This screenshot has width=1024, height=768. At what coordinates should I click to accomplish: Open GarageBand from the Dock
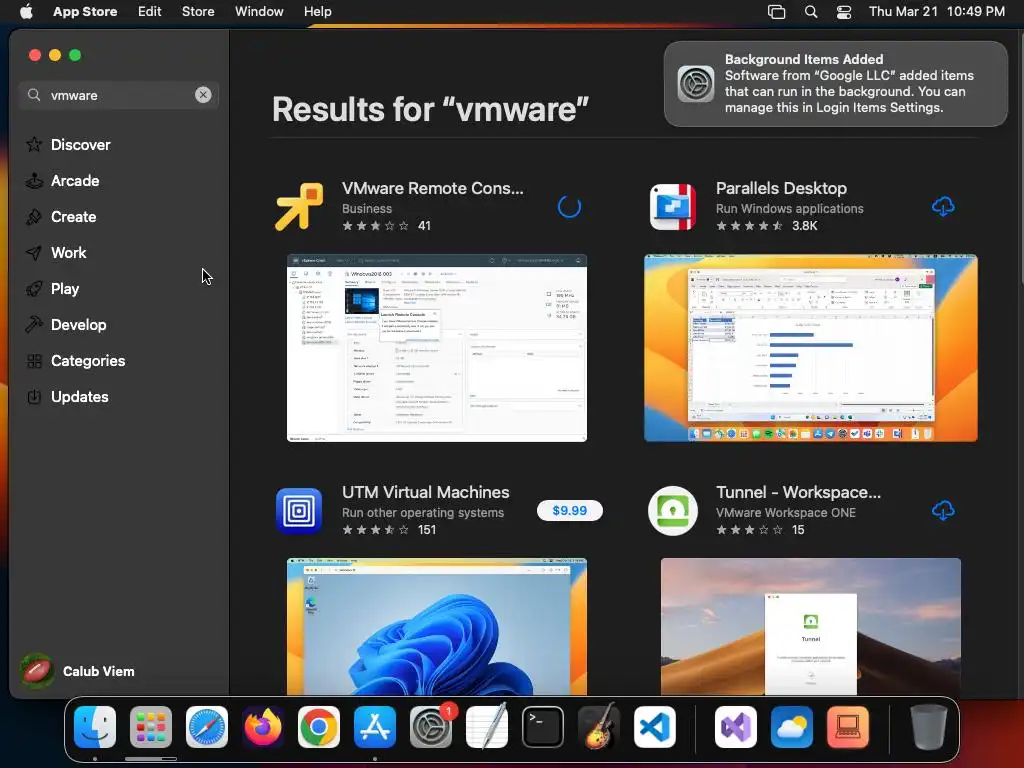[x=599, y=726]
